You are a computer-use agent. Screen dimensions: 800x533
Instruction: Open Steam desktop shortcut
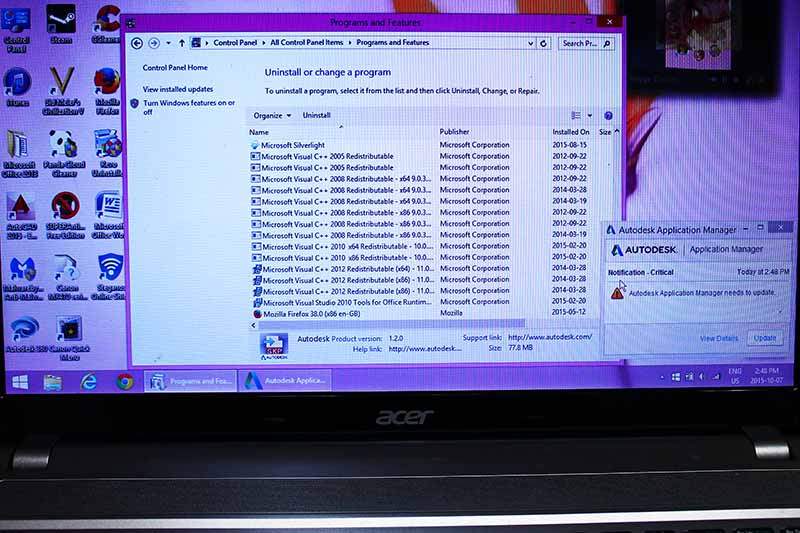(x=61, y=24)
